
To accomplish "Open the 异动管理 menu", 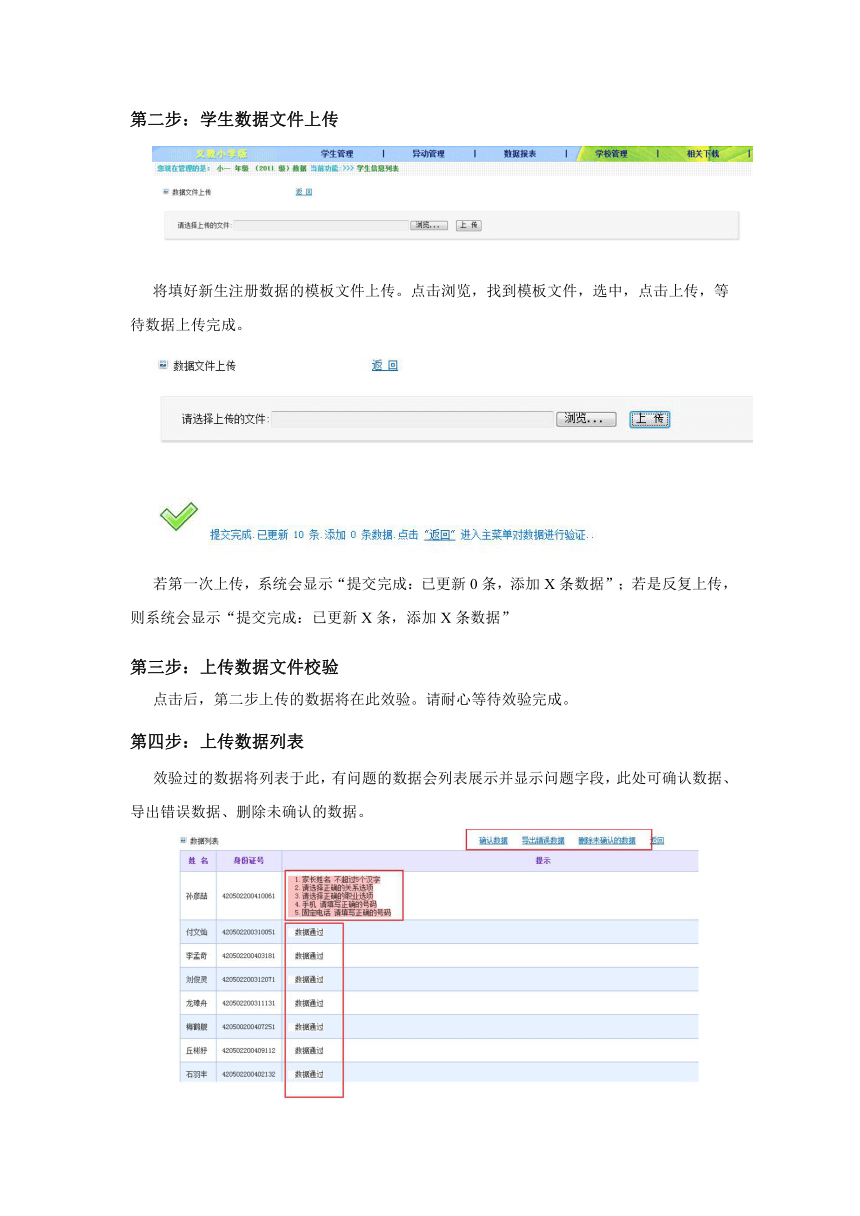I will (x=428, y=154).
